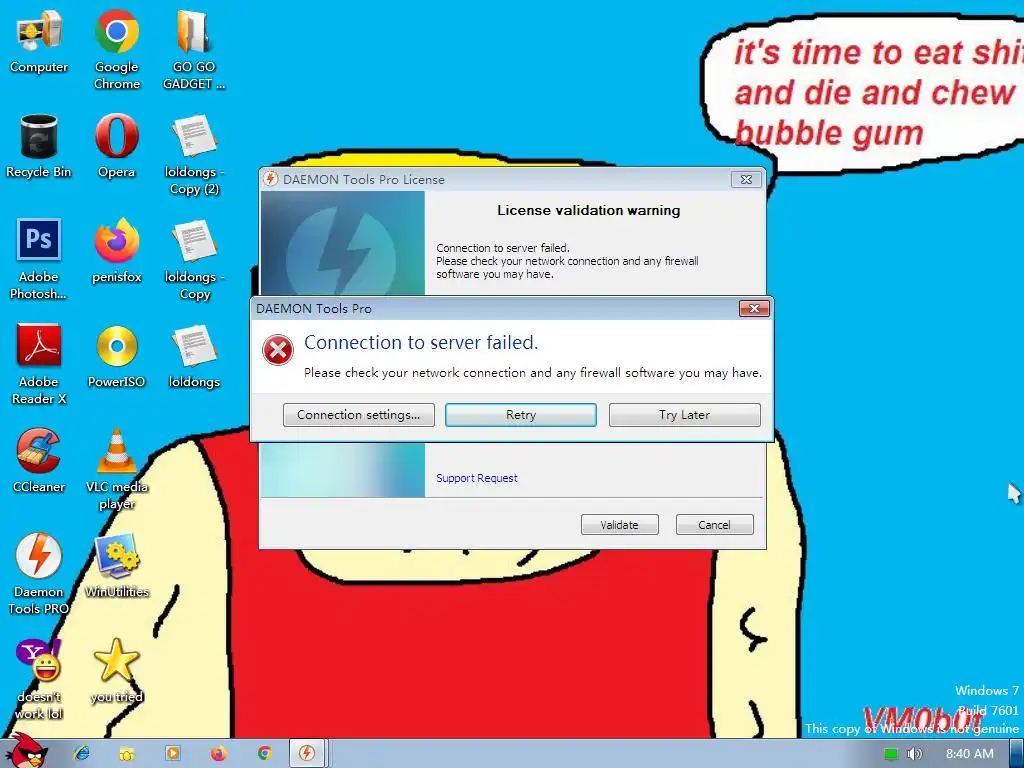
Task: Choose Try Later in the error dialog
Action: (684, 415)
